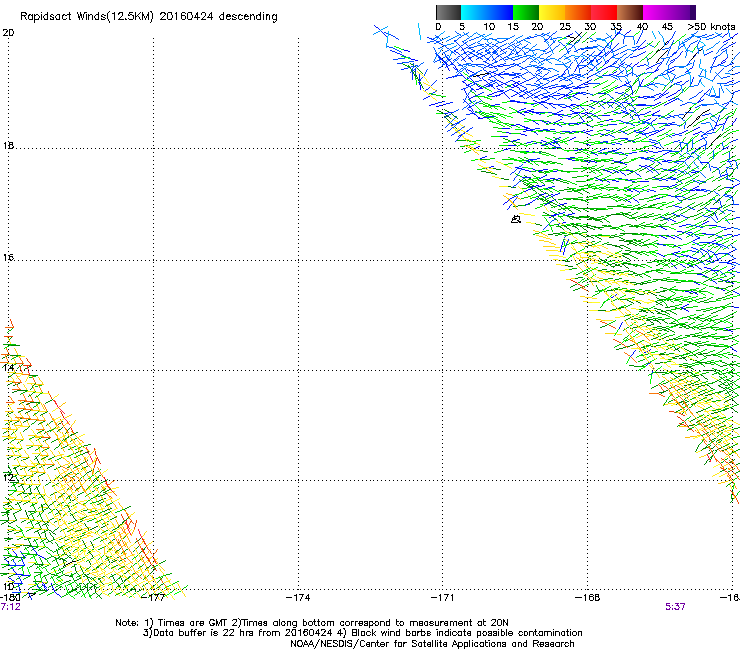Click the note line starting 'Note: 1) Times are GMT'

click(x=312, y=623)
